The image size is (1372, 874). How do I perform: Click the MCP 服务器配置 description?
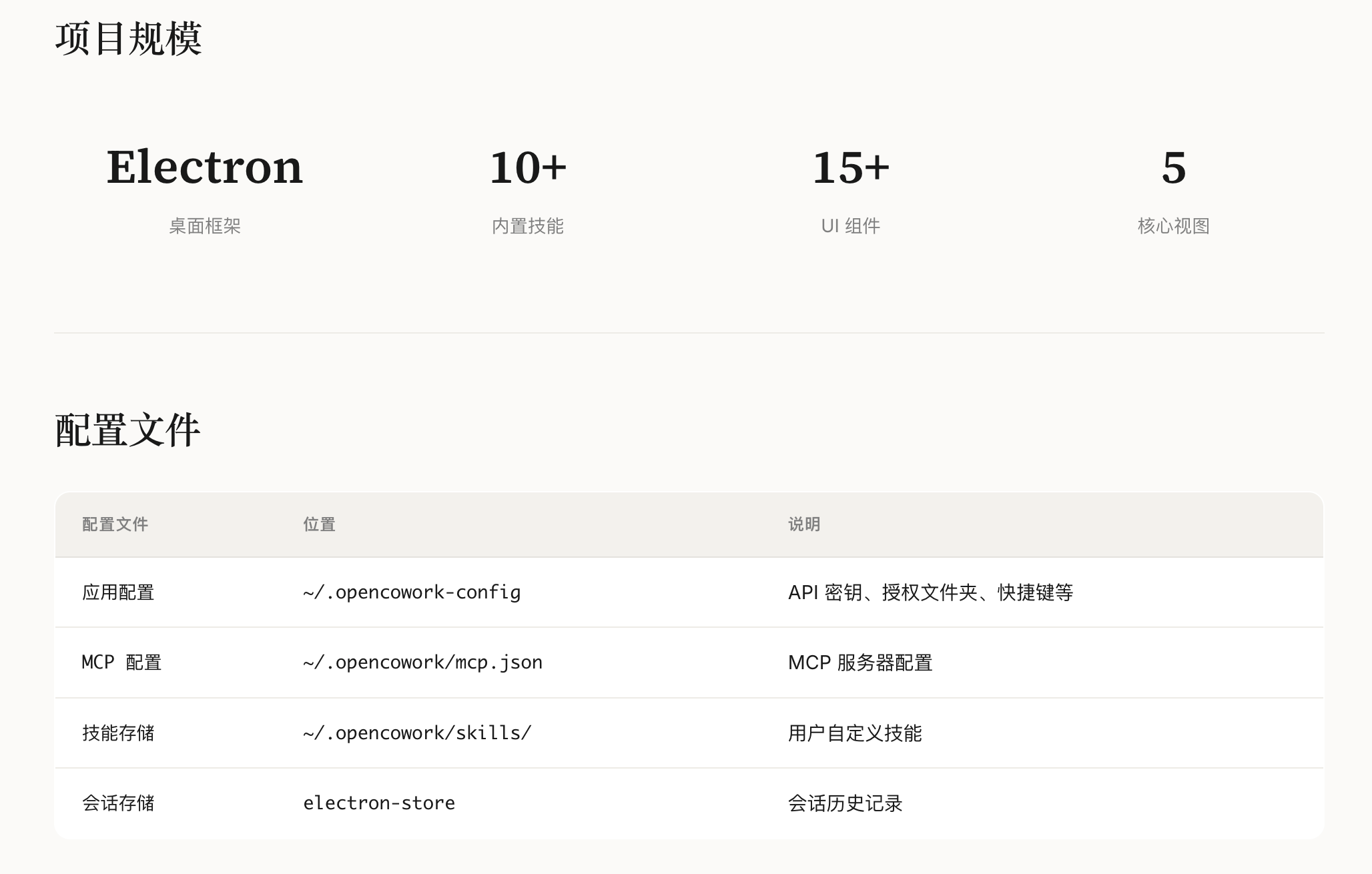[x=860, y=663]
